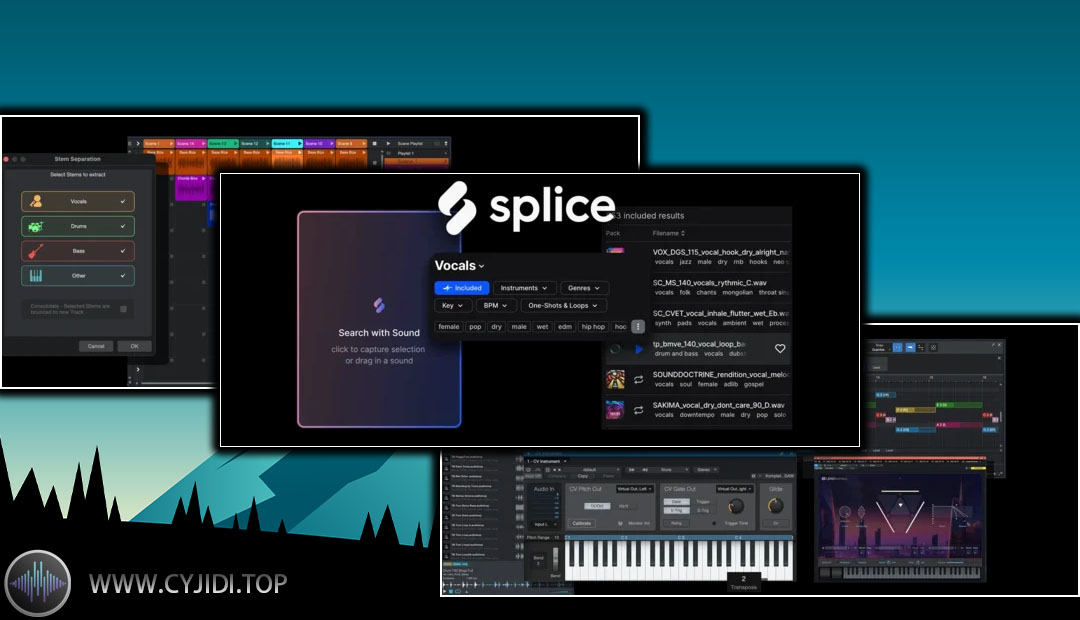Open the Input L dropdown under Audio In

click(x=544, y=525)
